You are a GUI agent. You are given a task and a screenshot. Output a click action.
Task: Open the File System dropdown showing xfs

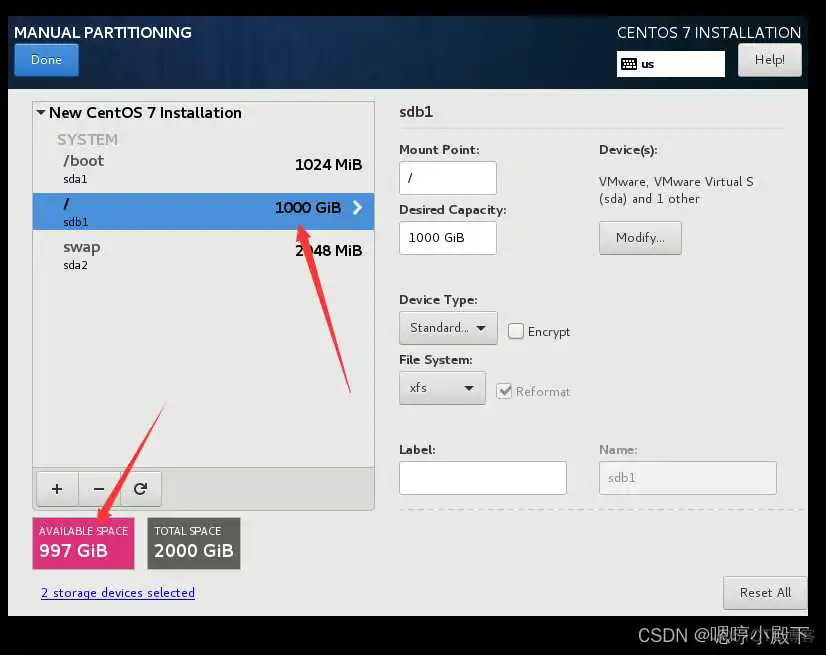pos(442,388)
